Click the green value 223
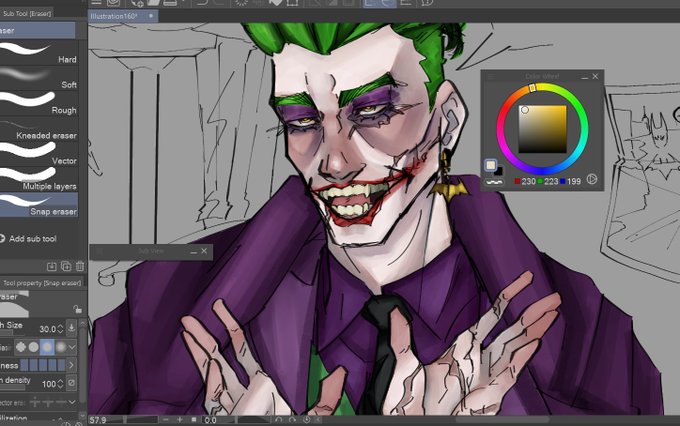 (x=551, y=181)
